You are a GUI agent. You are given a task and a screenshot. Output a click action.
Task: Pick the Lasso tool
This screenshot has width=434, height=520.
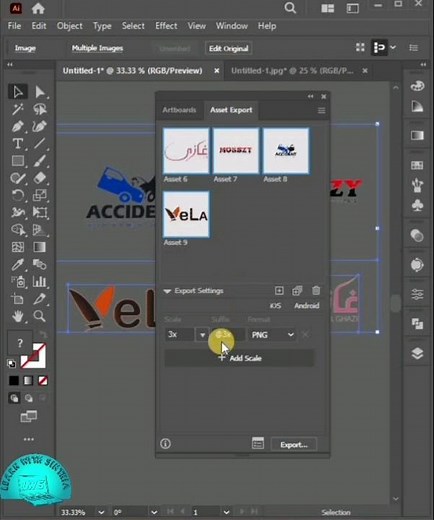coord(40,109)
